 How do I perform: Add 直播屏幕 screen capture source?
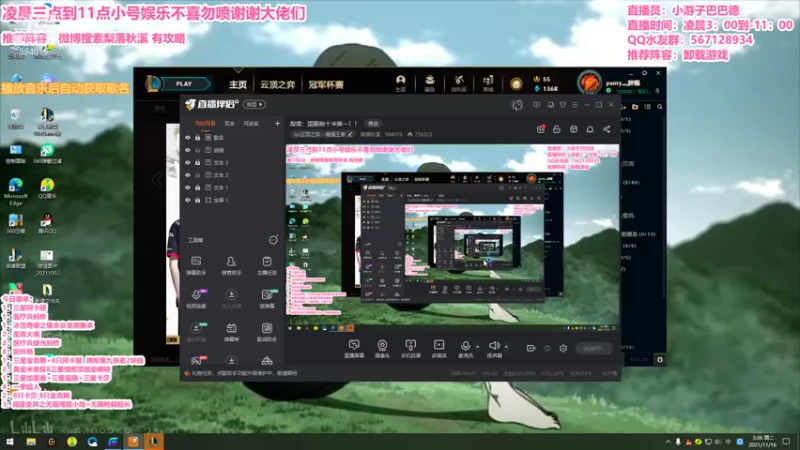(x=354, y=348)
